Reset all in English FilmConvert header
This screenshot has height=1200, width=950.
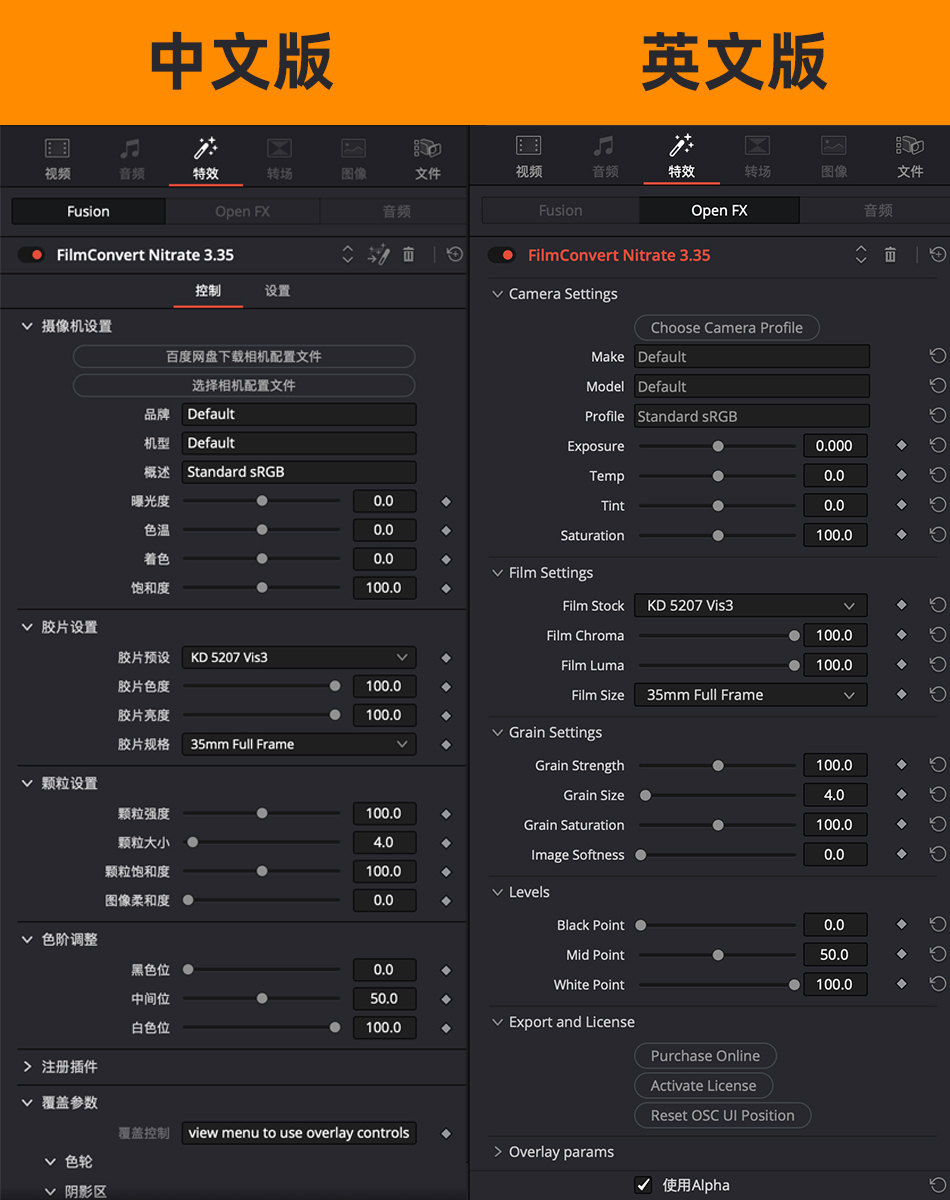[x=938, y=255]
